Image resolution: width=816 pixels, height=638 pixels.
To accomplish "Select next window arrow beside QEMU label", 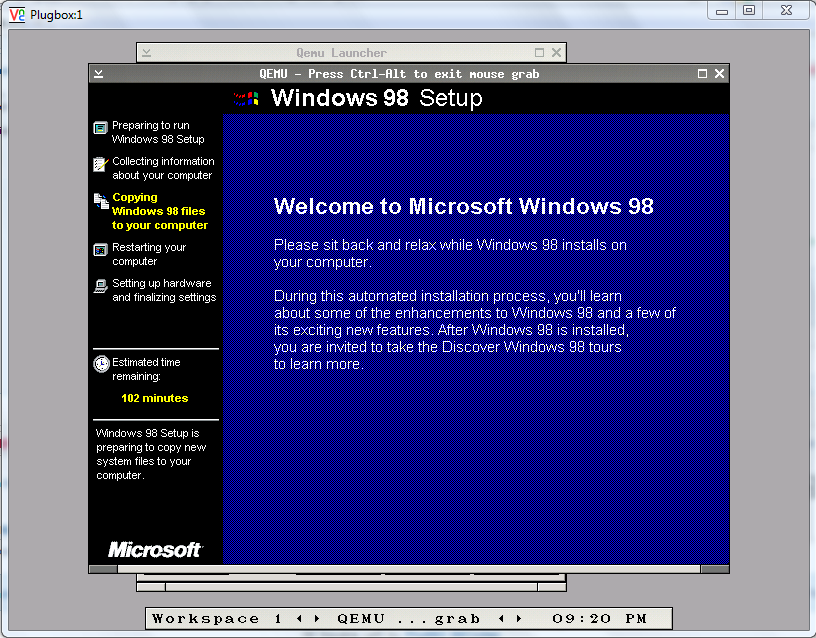I will [519, 619].
